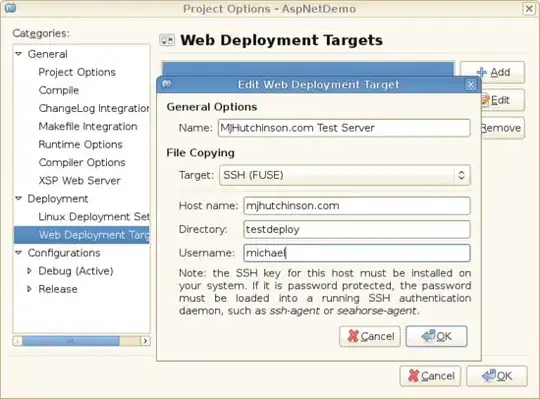This screenshot has width=540, height=399.
Task: Close the Project Options window
Action: 529,8
